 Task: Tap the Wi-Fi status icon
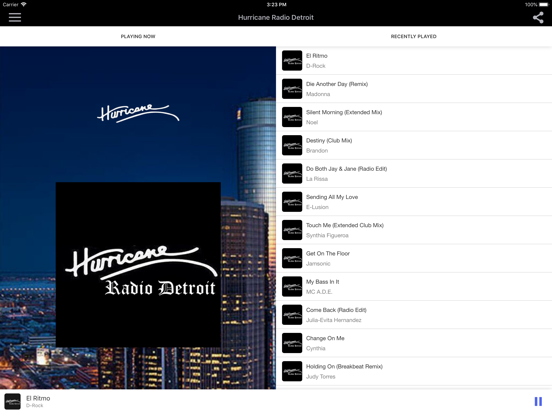click(x=23, y=4)
